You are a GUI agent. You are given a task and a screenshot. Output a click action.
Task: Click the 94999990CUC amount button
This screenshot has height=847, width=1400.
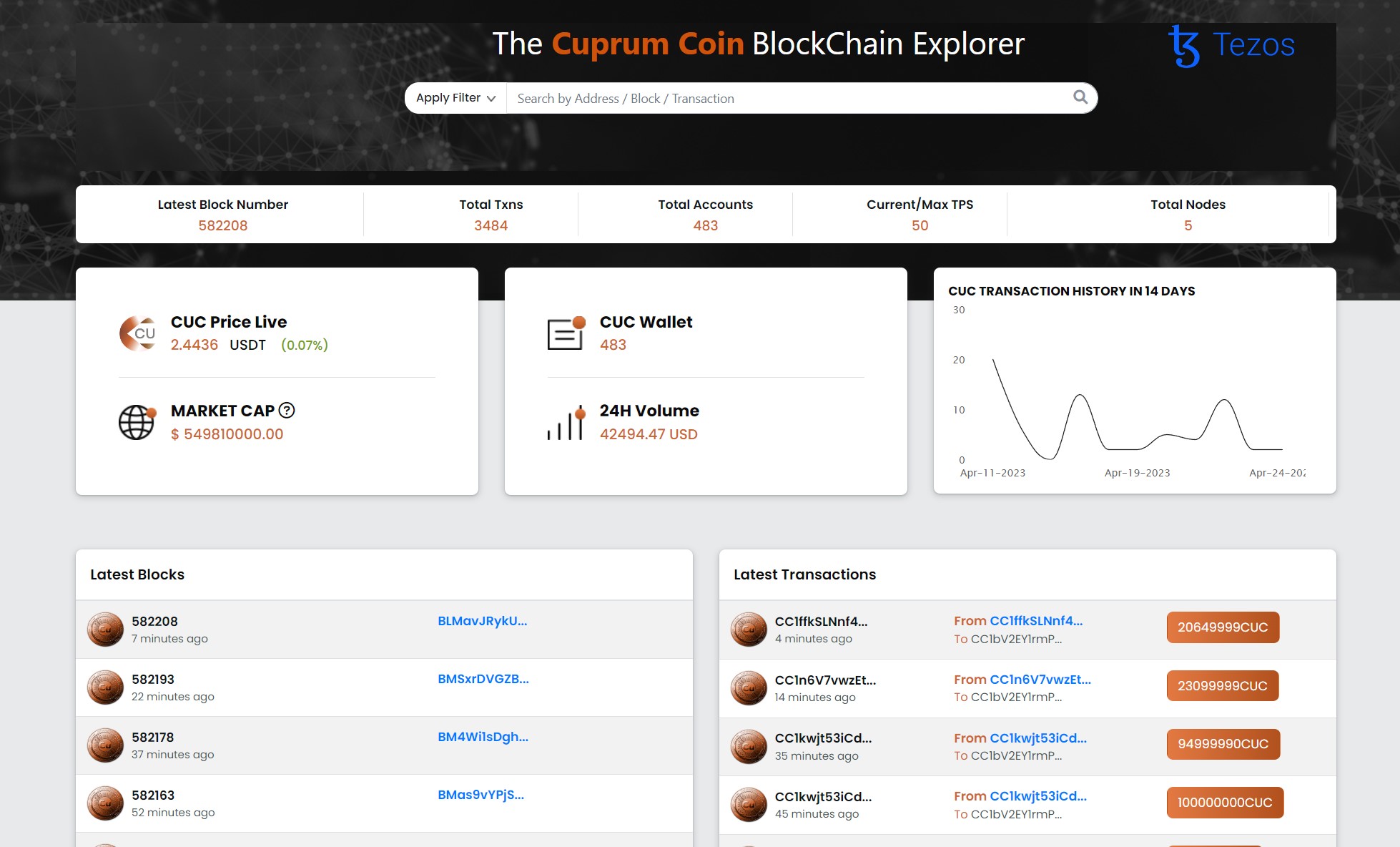pyautogui.click(x=1223, y=744)
